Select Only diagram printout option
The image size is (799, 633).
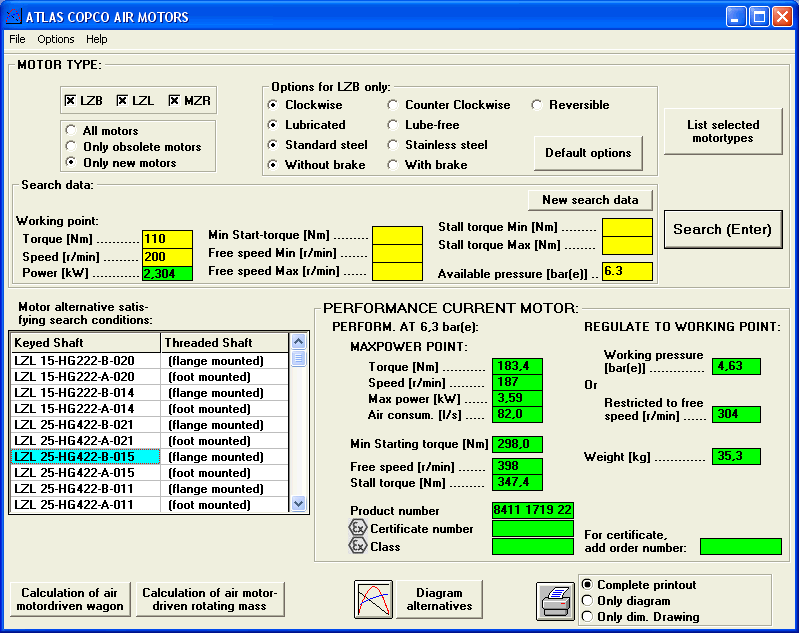588,601
